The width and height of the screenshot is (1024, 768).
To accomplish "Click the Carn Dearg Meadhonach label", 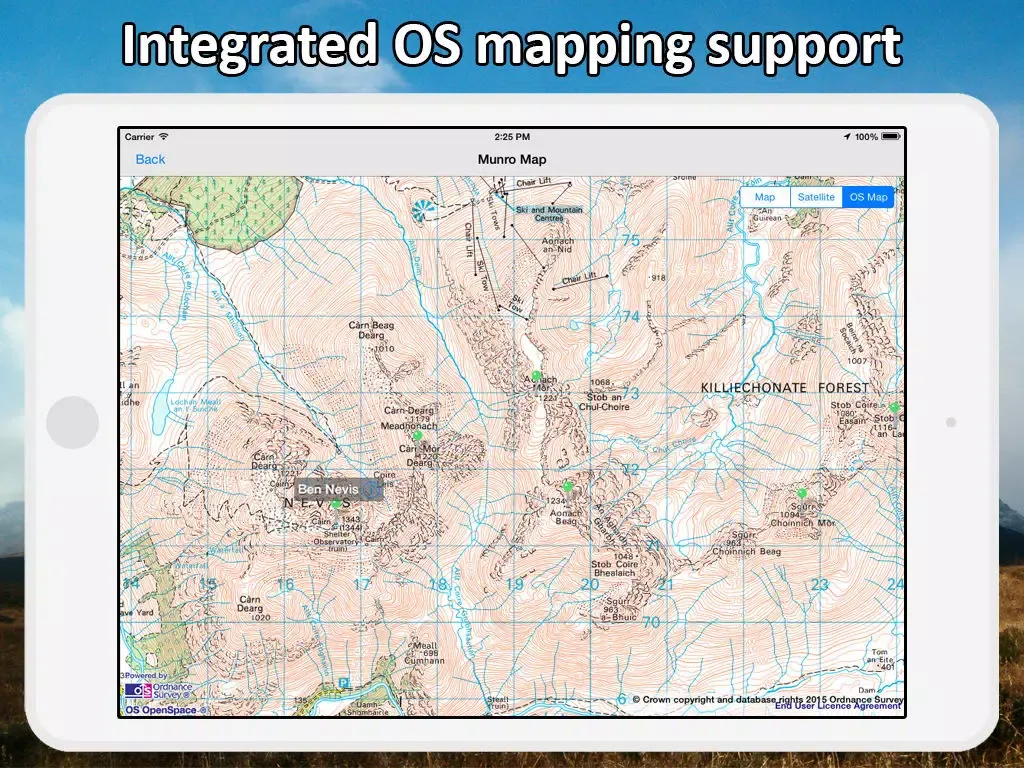I will pos(409,418).
